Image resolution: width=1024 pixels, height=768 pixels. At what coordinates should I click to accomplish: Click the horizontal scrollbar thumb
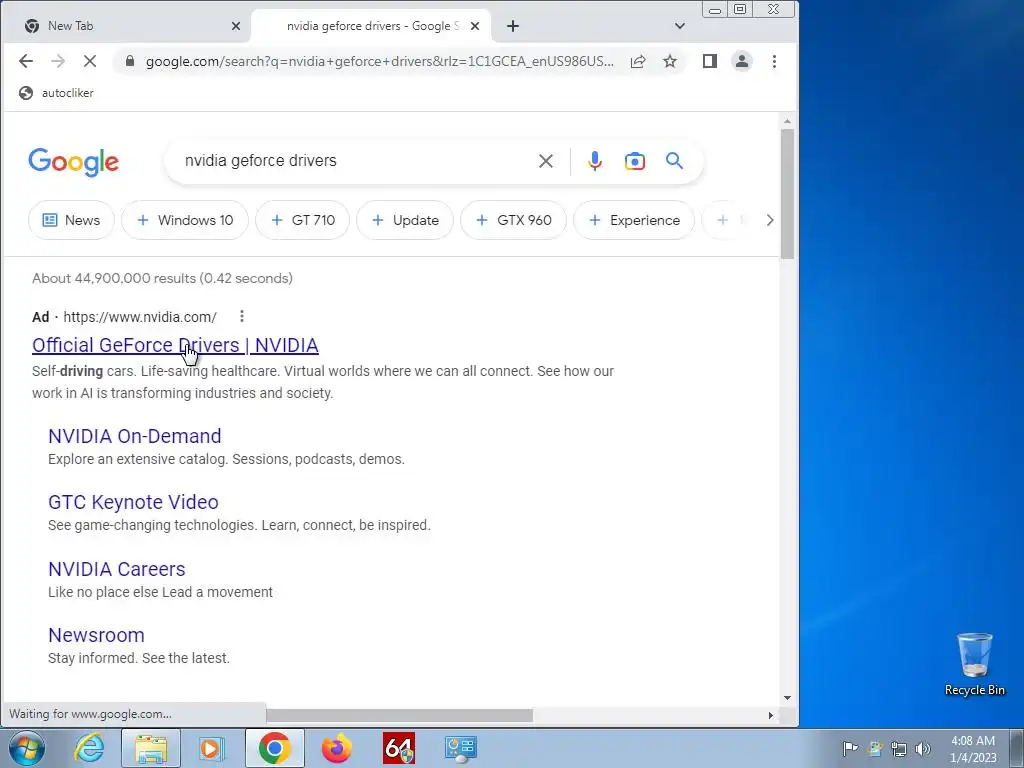point(399,715)
